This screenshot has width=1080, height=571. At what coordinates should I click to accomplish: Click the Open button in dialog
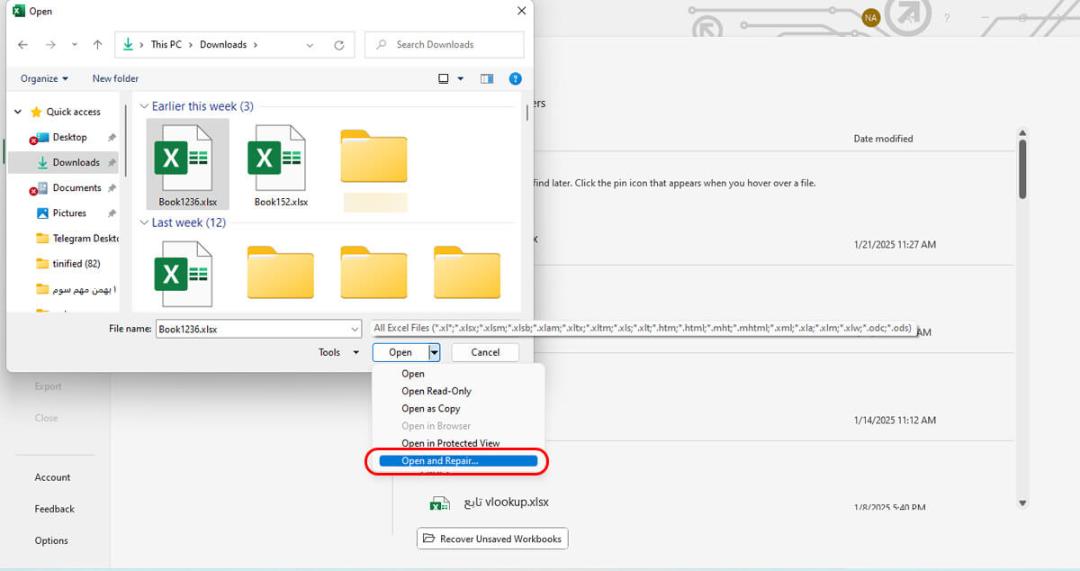(x=400, y=352)
